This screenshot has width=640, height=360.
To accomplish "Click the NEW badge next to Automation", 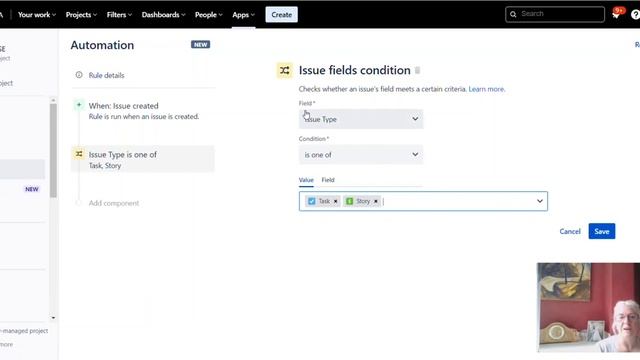I will point(200,44).
